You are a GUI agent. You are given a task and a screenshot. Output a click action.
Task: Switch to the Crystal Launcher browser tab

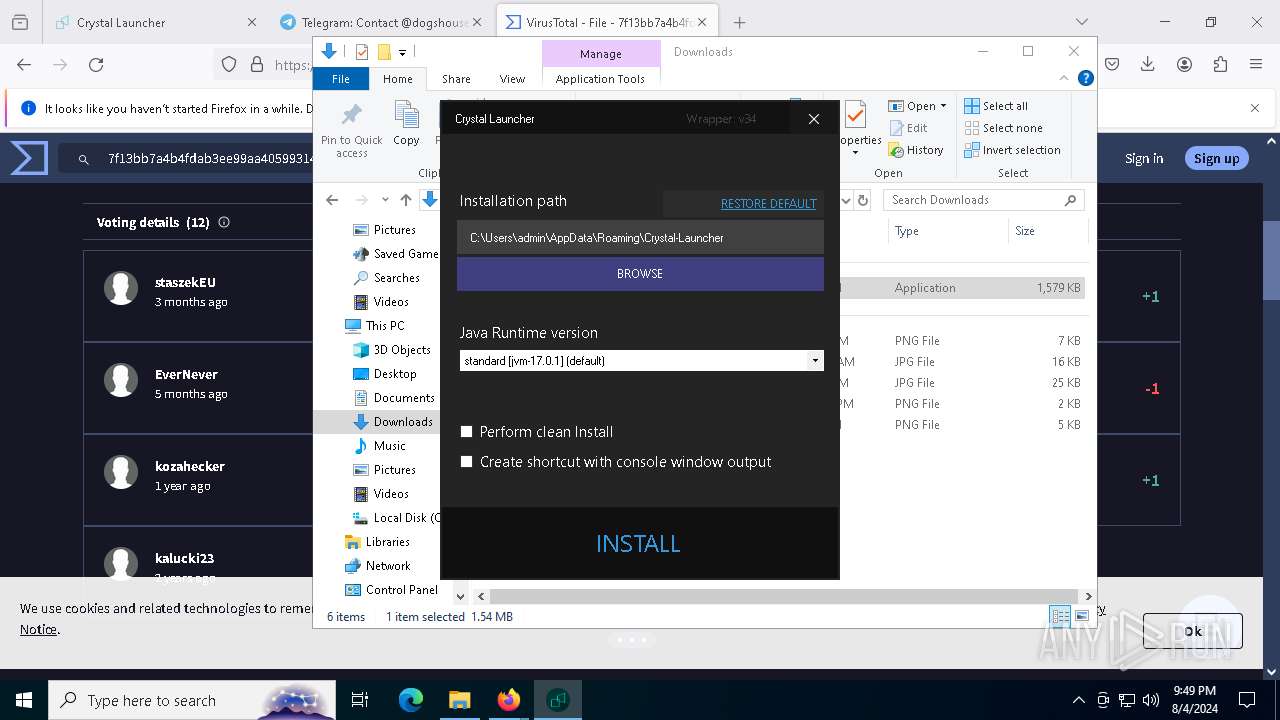(156, 22)
